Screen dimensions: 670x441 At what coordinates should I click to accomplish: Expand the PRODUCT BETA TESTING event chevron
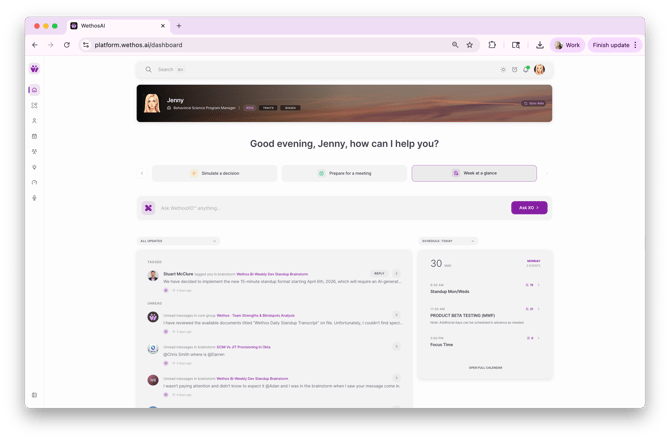[x=538, y=309]
